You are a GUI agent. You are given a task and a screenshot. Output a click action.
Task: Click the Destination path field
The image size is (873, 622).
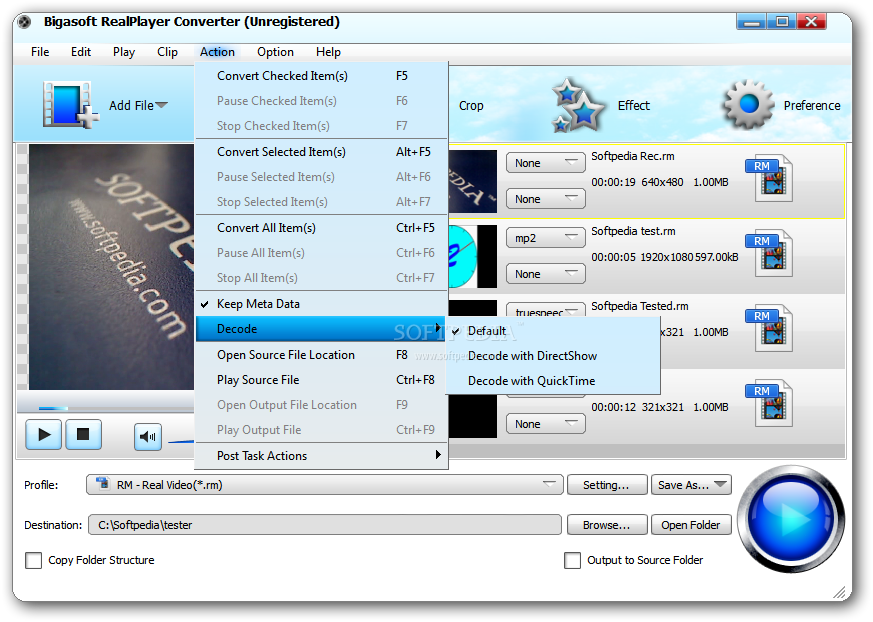[x=325, y=525]
